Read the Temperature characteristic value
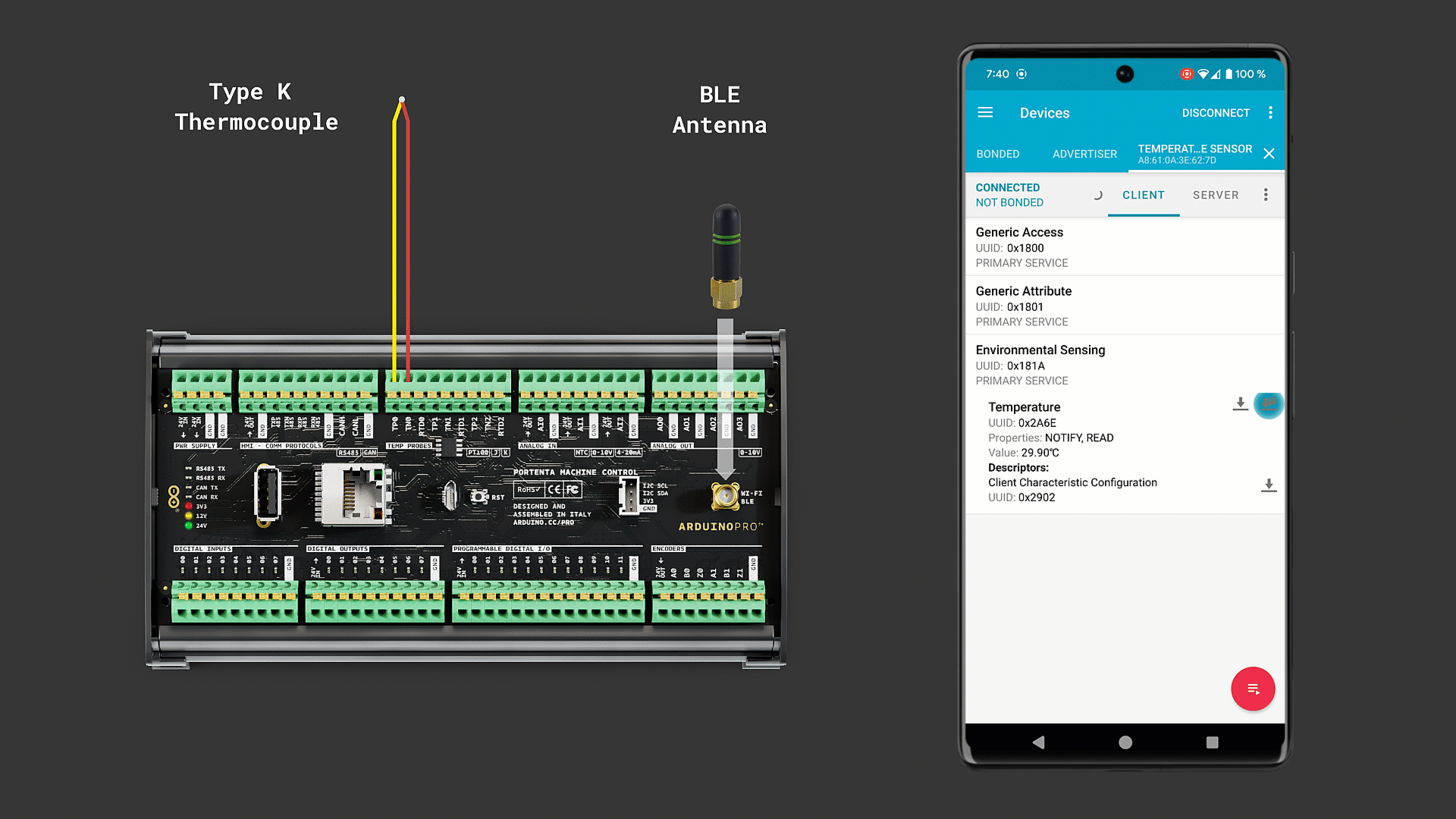The width and height of the screenshot is (1456, 819). point(1241,405)
